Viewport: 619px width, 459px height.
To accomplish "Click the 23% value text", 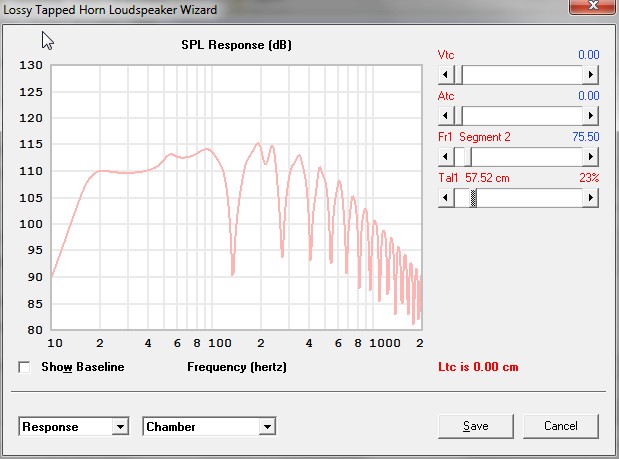I will tap(589, 178).
